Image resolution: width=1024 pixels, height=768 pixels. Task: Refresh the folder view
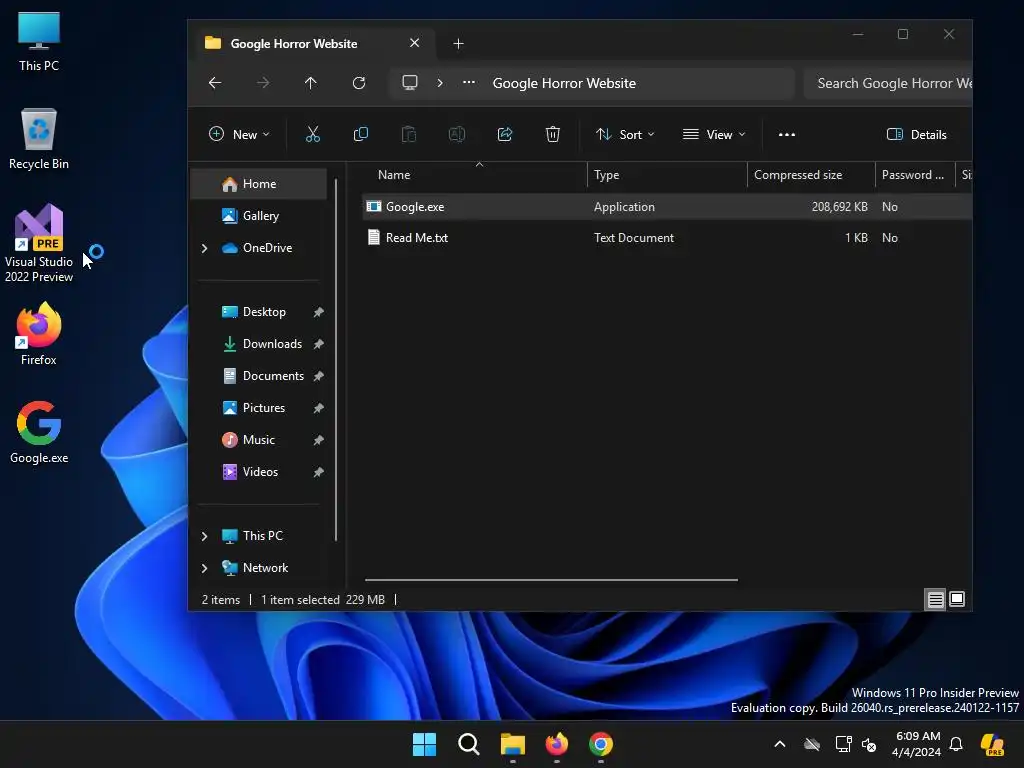359,83
